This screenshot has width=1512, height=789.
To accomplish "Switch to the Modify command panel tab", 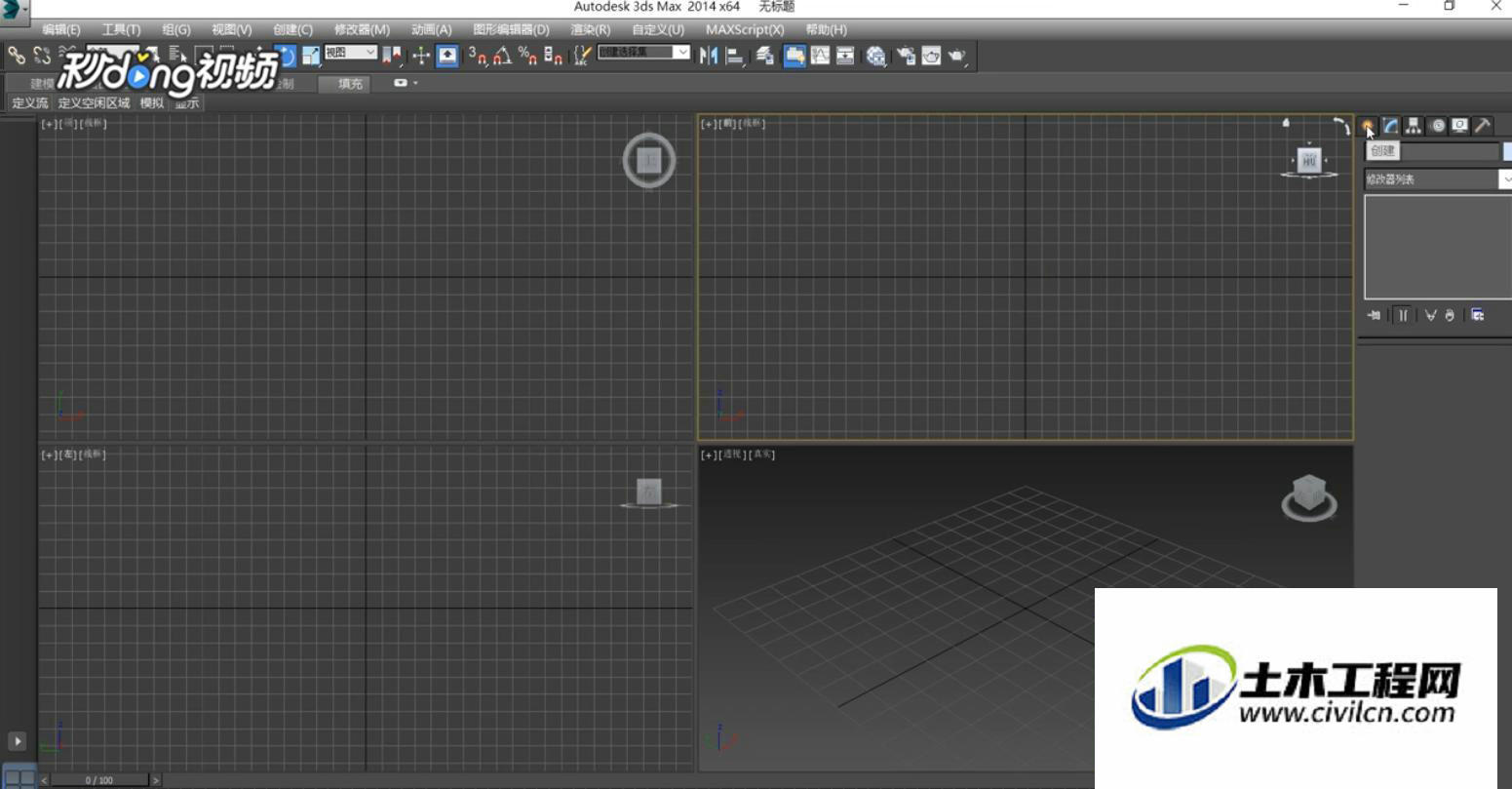I will point(1391,126).
